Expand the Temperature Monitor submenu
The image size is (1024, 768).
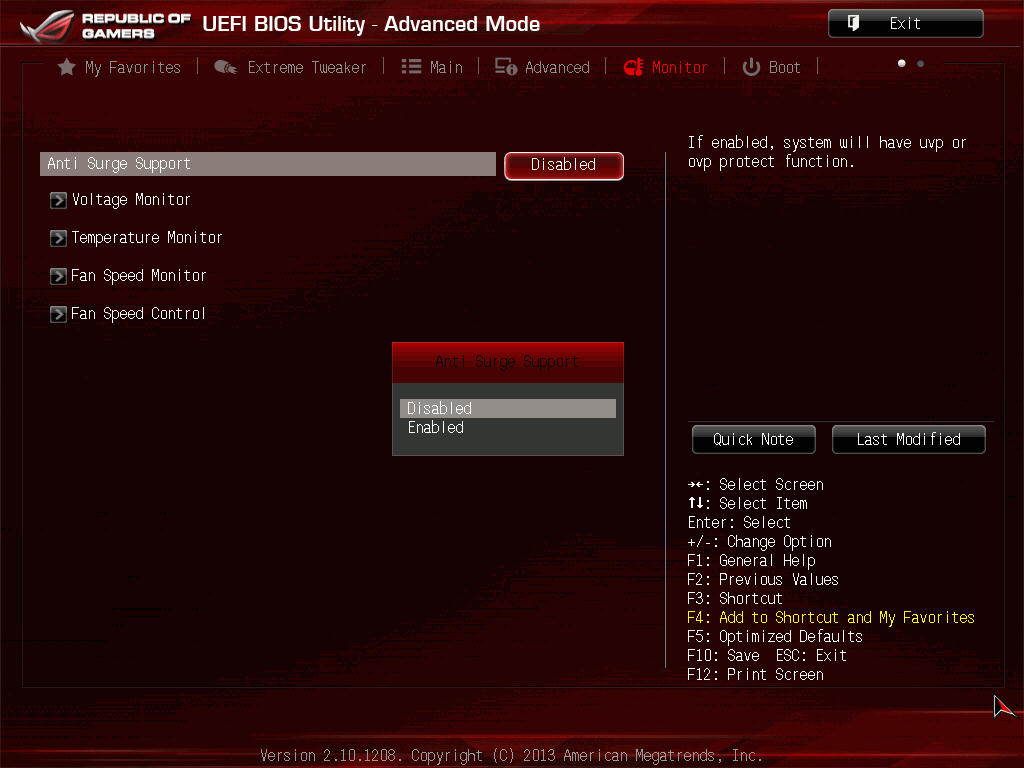pyautogui.click(x=147, y=238)
